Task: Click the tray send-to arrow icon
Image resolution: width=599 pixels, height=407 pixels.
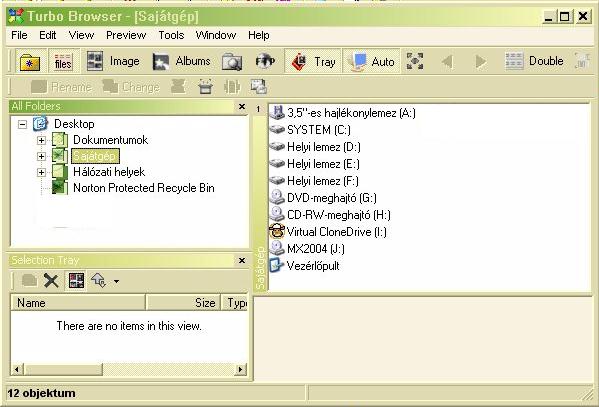Action: pos(99,281)
